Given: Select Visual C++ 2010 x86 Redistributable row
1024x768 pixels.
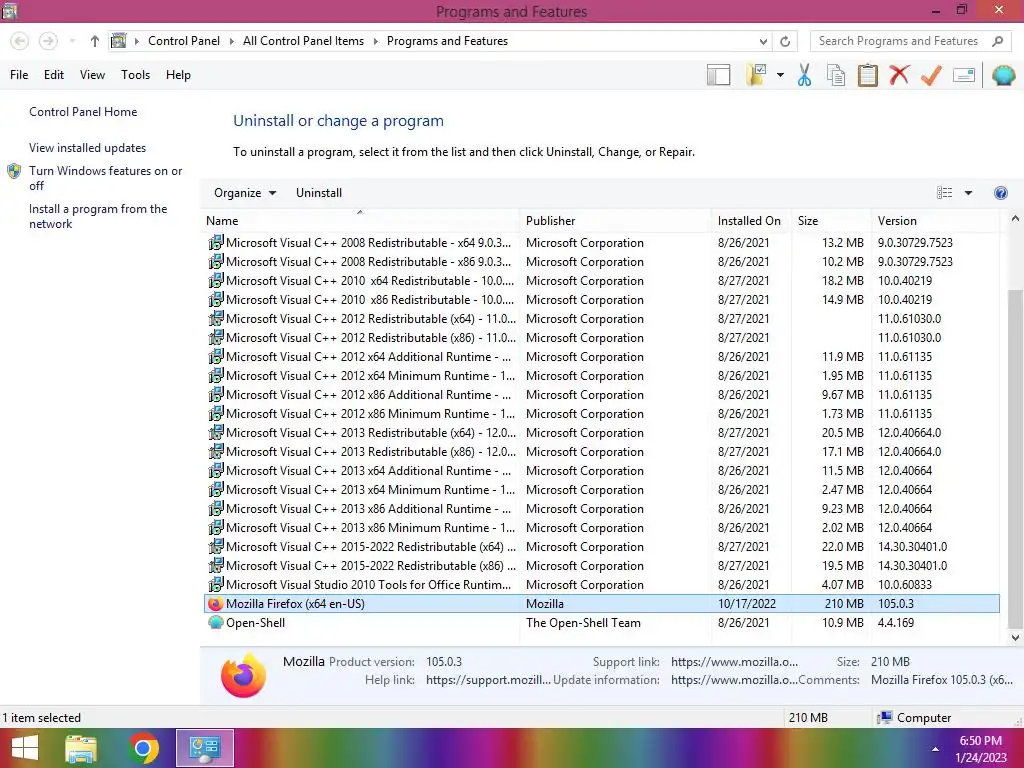Looking at the screenshot, I should coord(601,300).
